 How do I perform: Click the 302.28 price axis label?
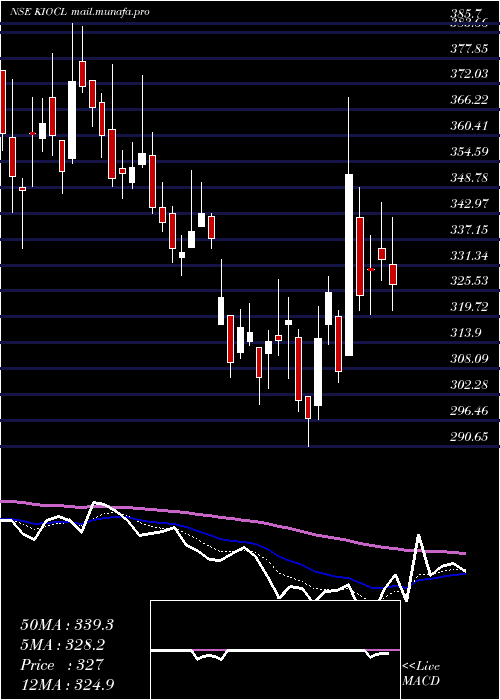469,385
